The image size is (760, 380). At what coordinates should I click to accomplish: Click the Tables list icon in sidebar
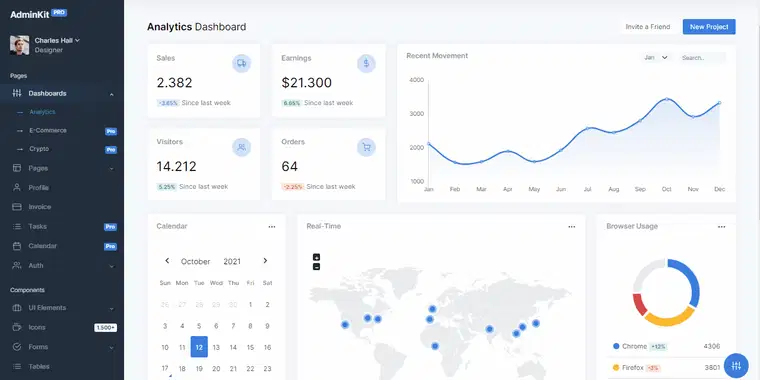(x=16, y=366)
